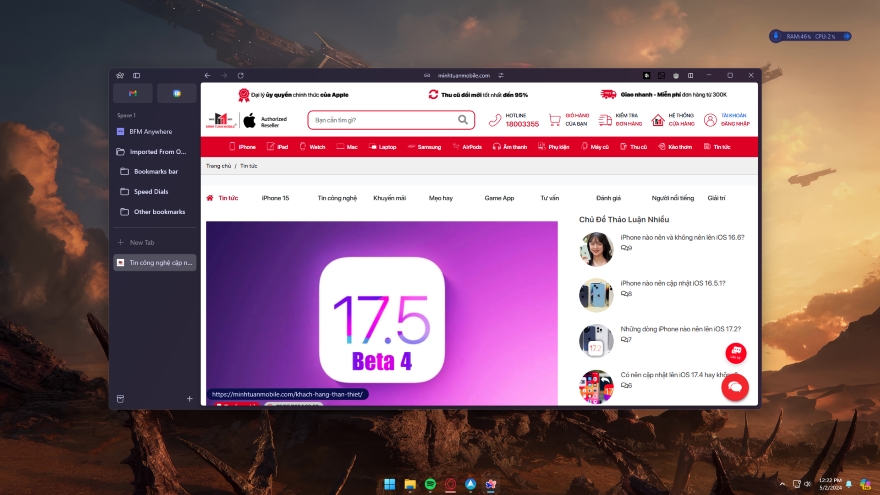This screenshot has height=495, width=880.
Task: Open the Samsung menu in red navbar
Action: pos(424,146)
